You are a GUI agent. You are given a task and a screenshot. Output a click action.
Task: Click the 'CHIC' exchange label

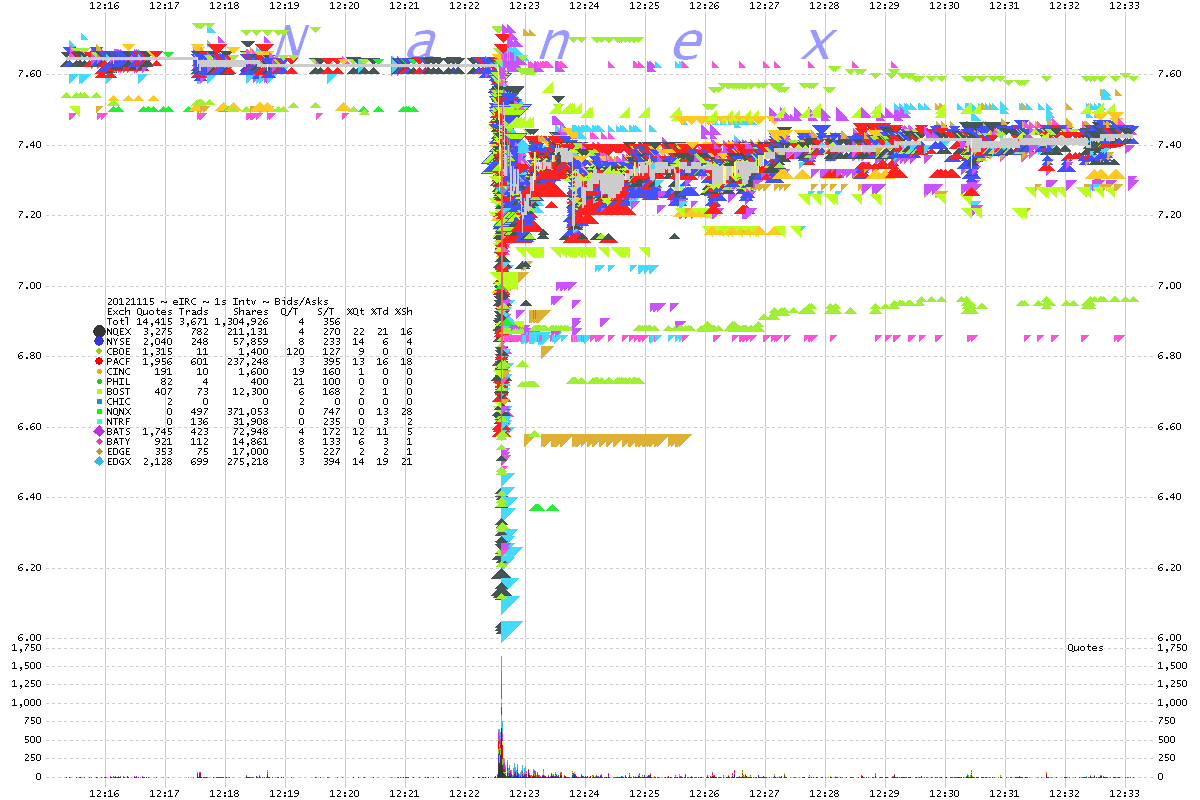tap(118, 401)
